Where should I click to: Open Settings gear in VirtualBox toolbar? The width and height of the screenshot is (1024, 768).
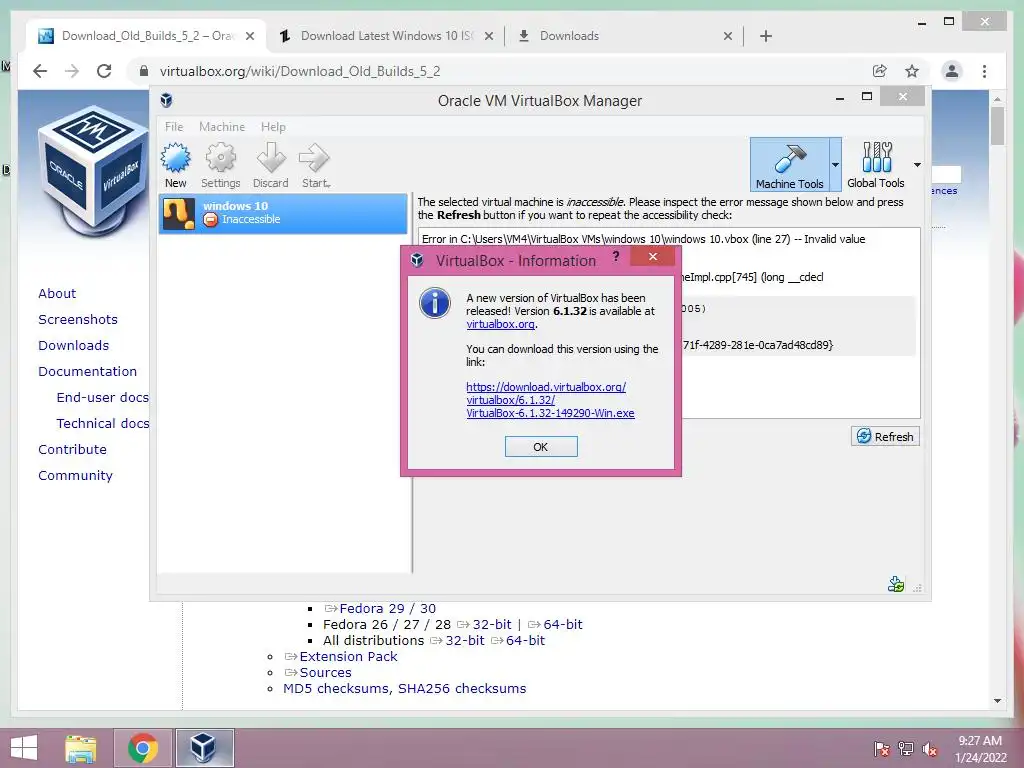[x=221, y=166]
